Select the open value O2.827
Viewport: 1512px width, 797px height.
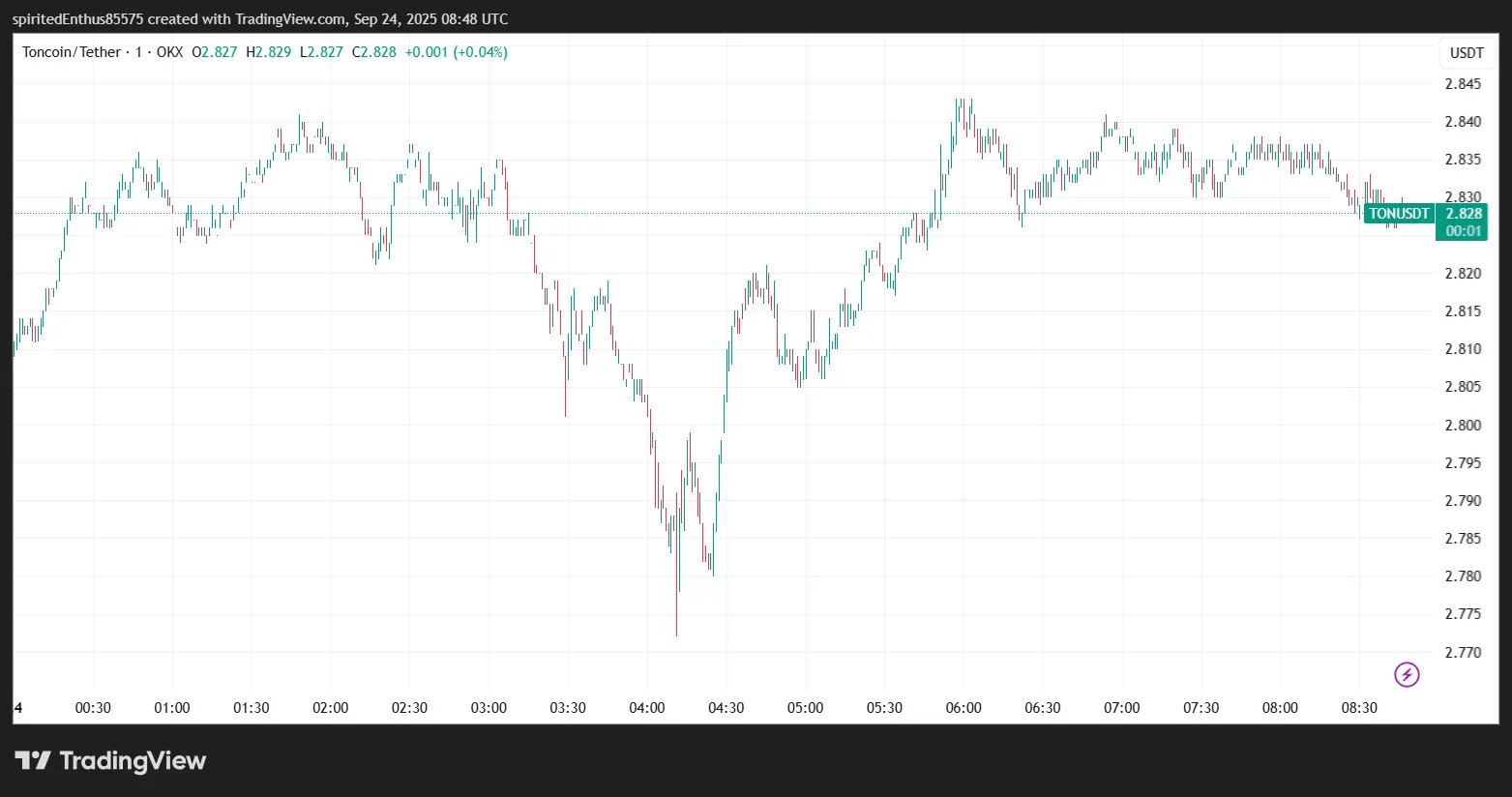[215, 52]
